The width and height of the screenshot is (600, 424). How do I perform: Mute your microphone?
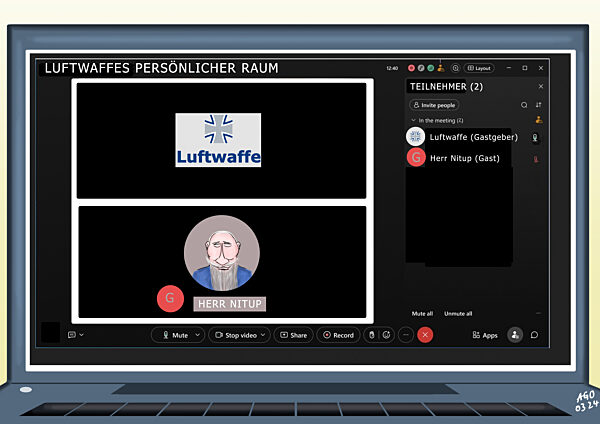click(173, 335)
